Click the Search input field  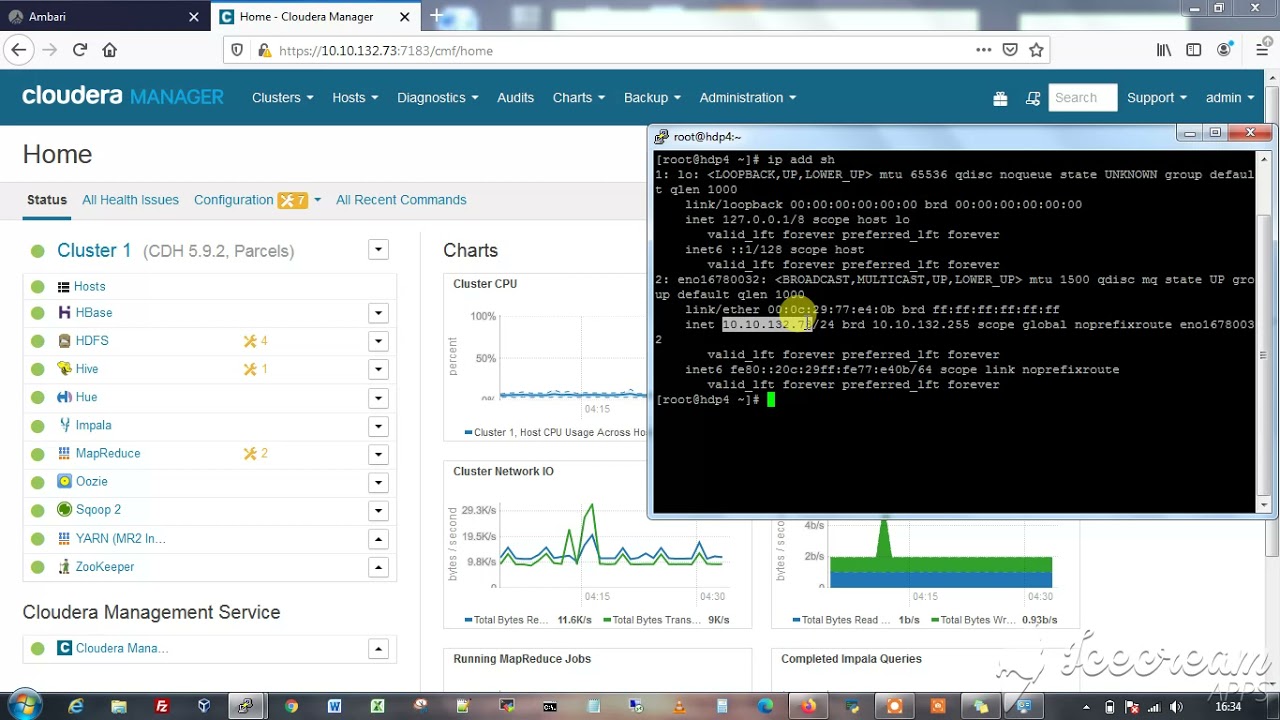[1082, 98]
